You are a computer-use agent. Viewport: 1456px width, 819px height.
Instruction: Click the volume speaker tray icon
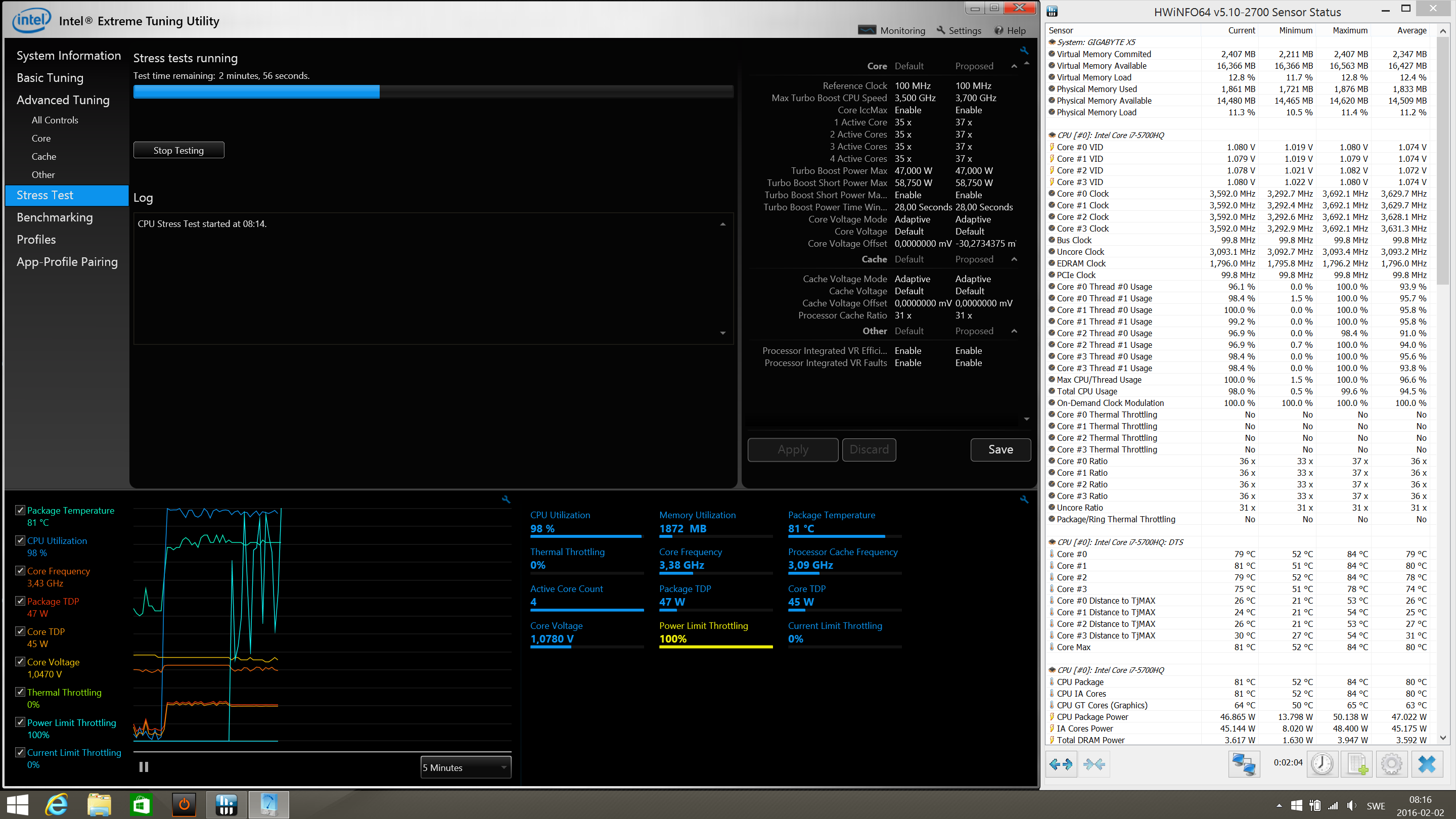pyautogui.click(x=1351, y=805)
